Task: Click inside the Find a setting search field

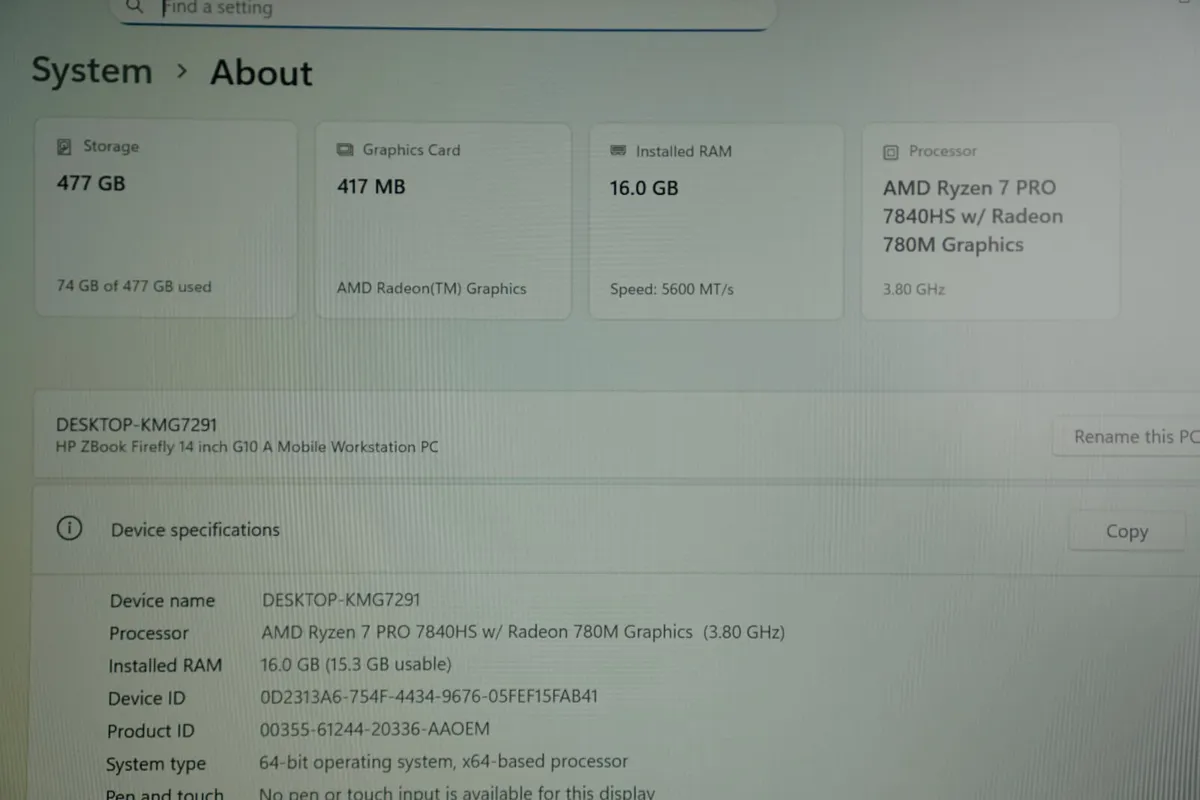Action: coord(400,8)
